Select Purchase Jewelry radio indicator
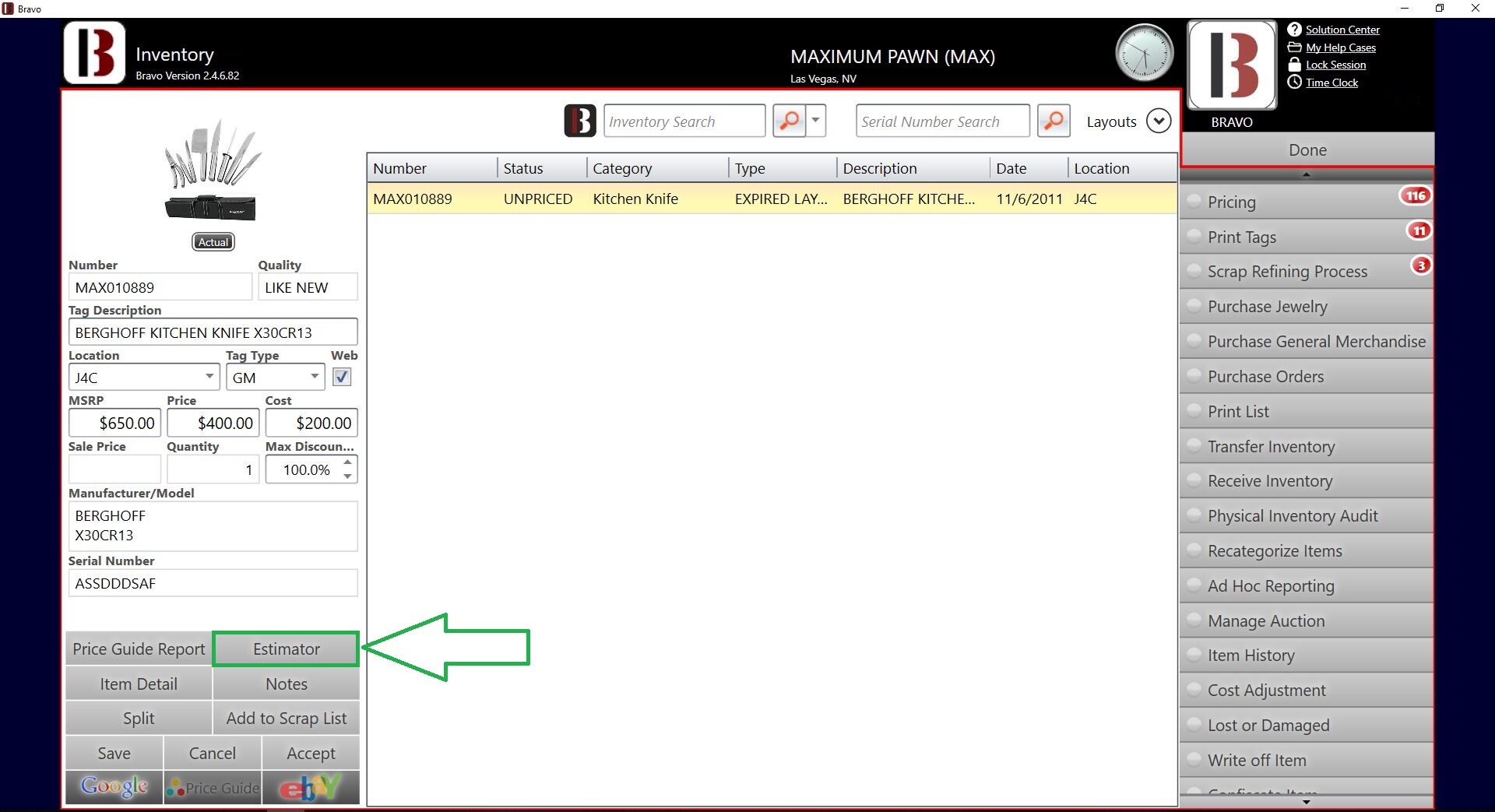 [1194, 306]
